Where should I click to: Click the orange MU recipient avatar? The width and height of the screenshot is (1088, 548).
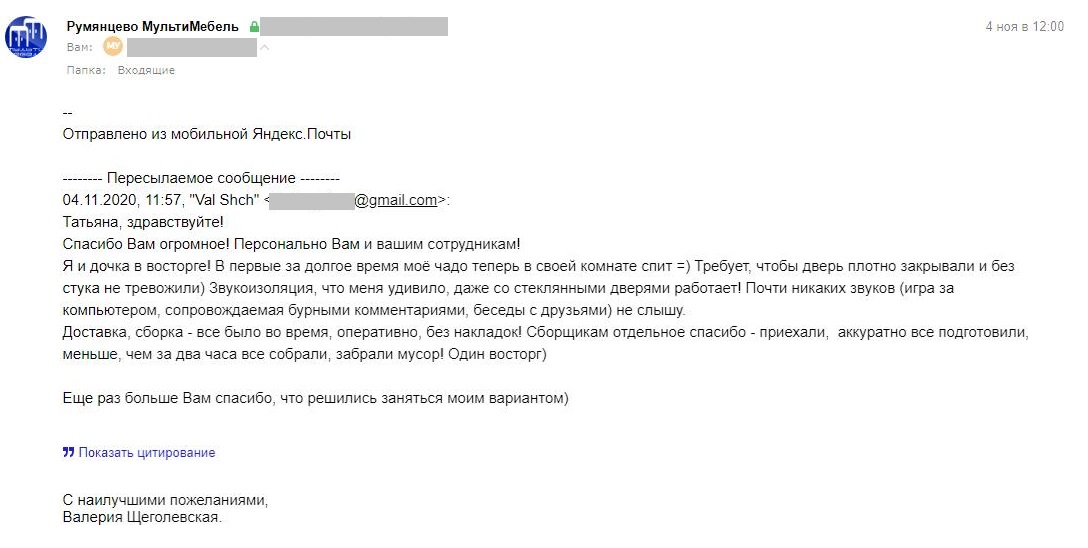click(112, 47)
